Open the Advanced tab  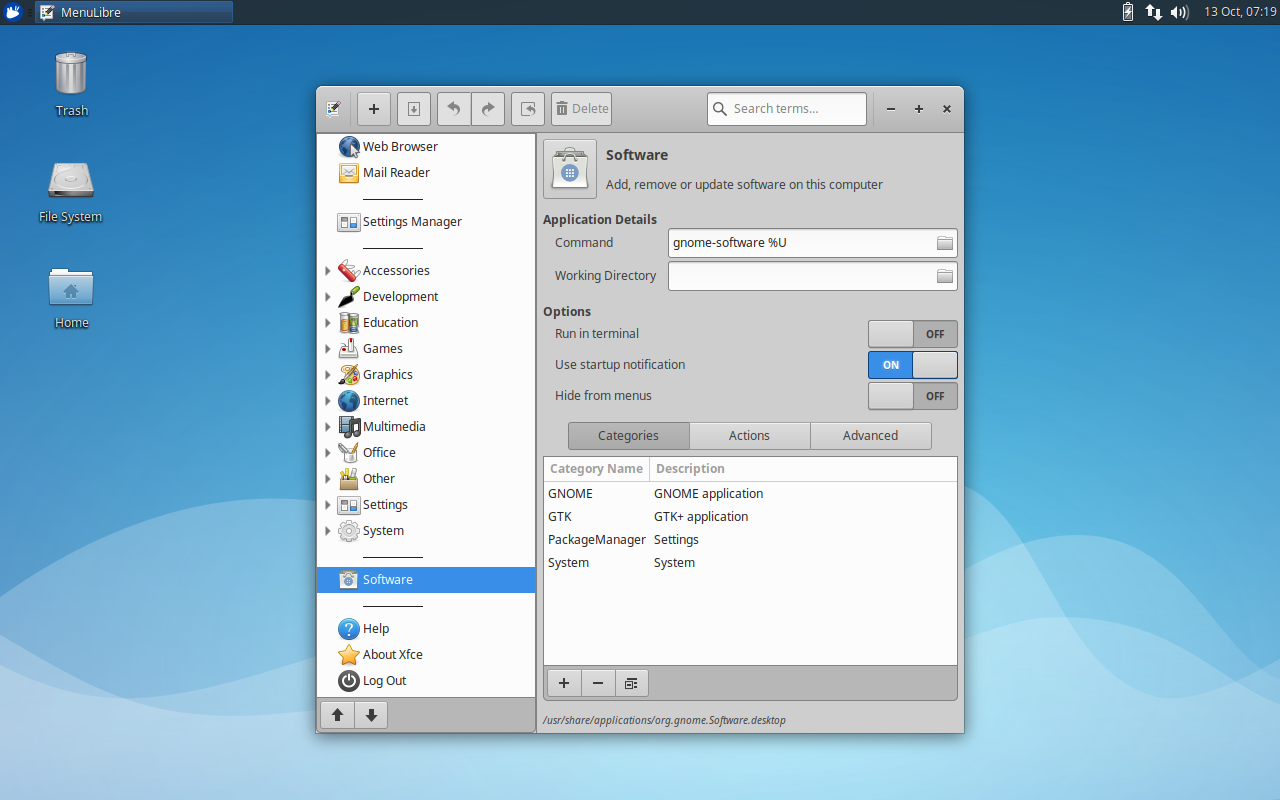(x=870, y=435)
